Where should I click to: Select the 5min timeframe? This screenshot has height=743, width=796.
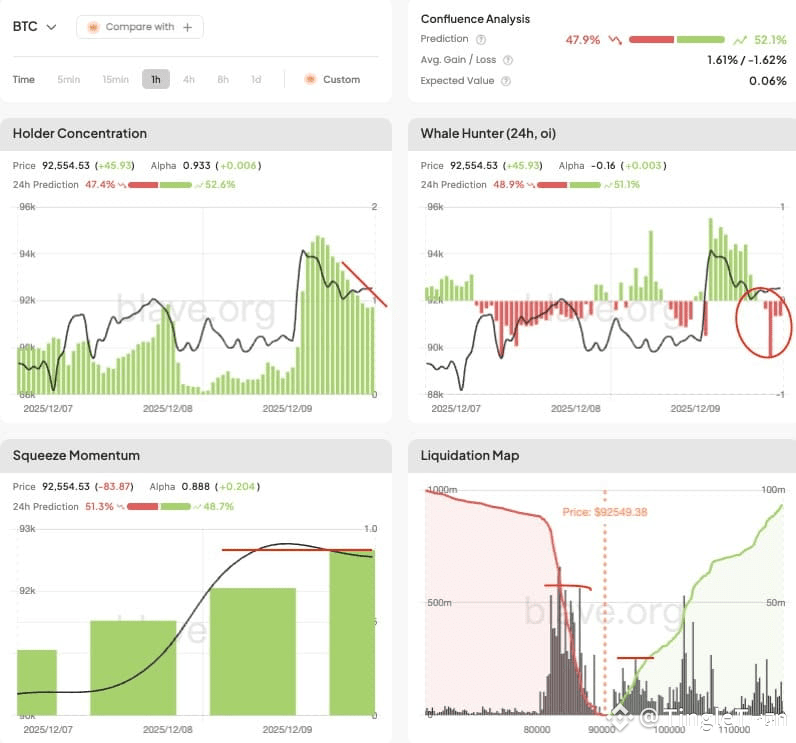69,80
